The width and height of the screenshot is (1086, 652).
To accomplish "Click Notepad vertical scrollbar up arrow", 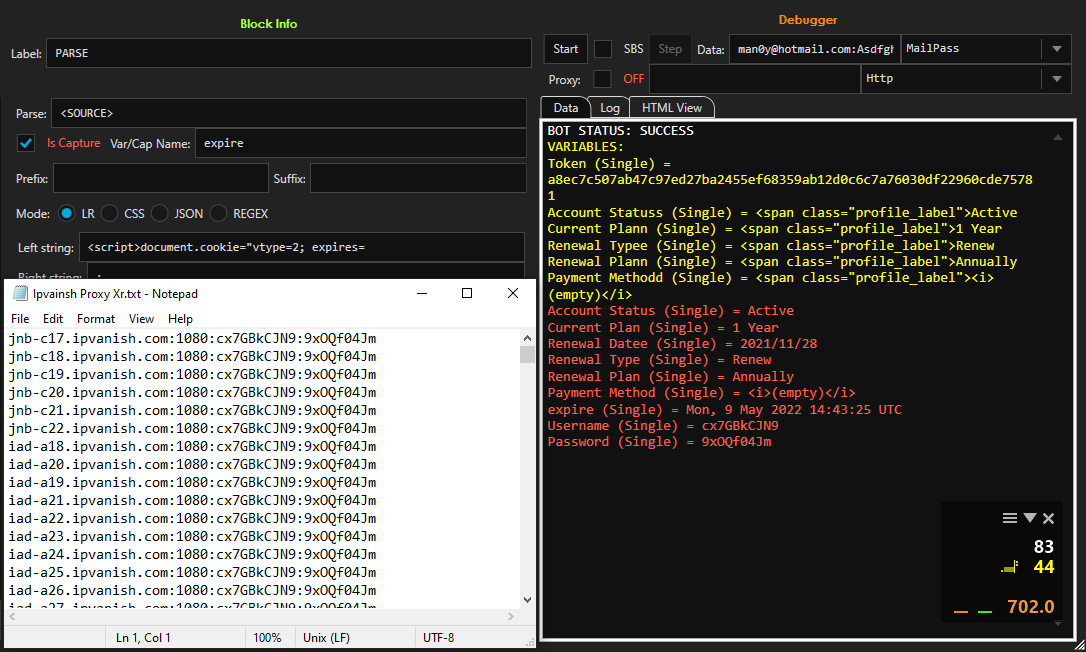I will click(x=527, y=338).
